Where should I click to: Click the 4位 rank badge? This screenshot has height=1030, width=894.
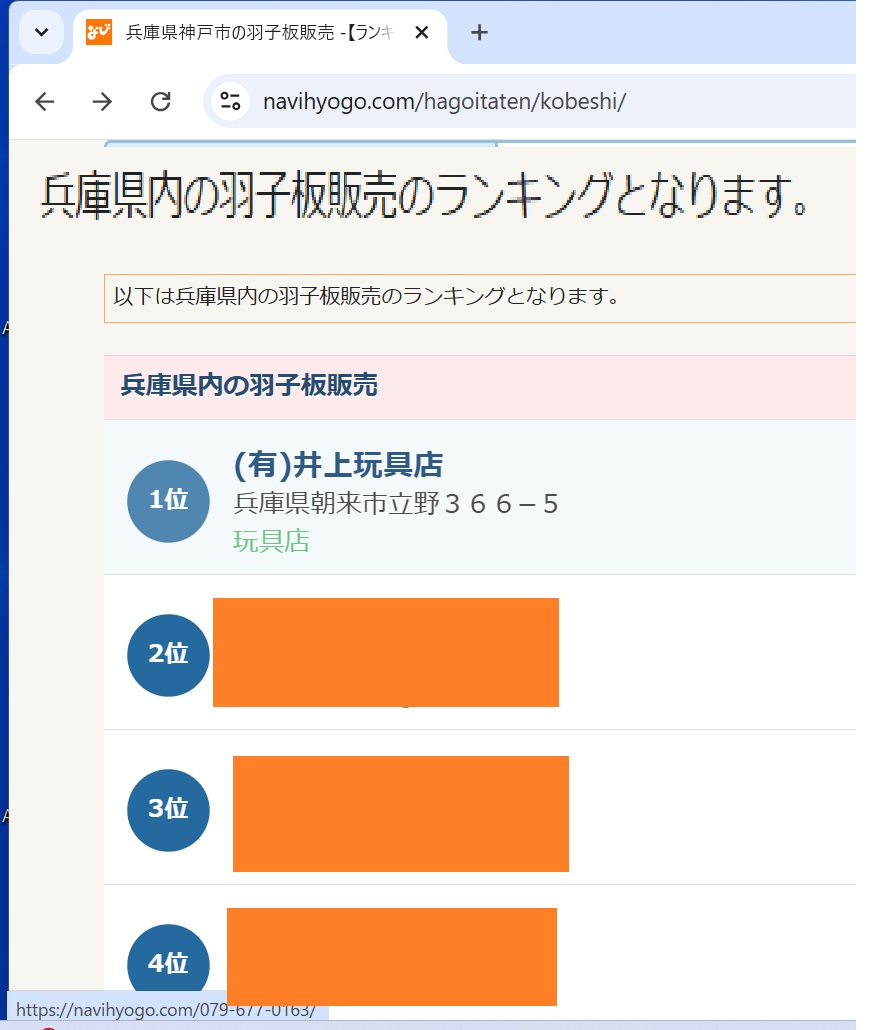tap(168, 964)
